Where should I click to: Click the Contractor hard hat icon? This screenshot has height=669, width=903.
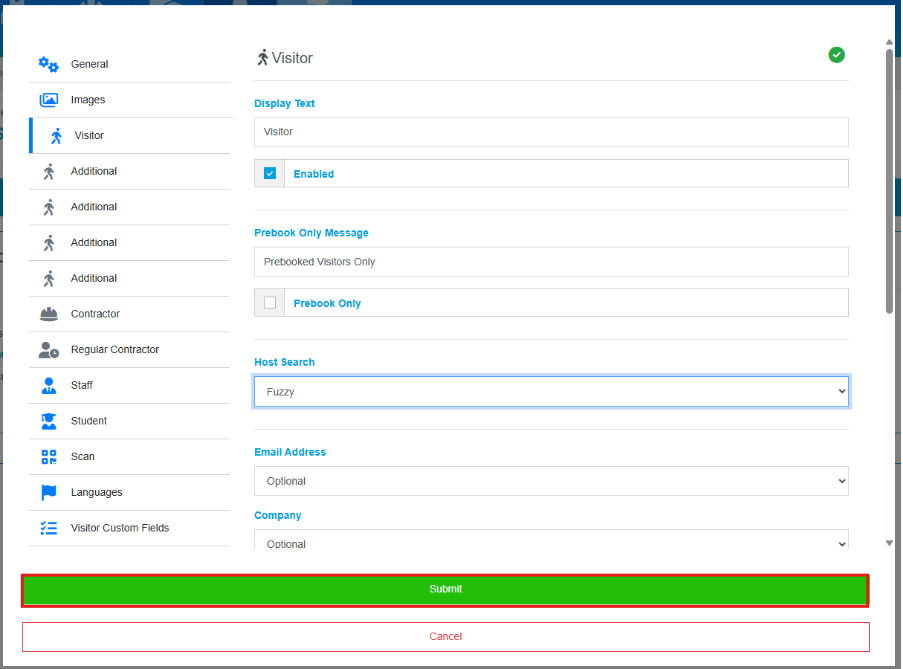coord(48,314)
